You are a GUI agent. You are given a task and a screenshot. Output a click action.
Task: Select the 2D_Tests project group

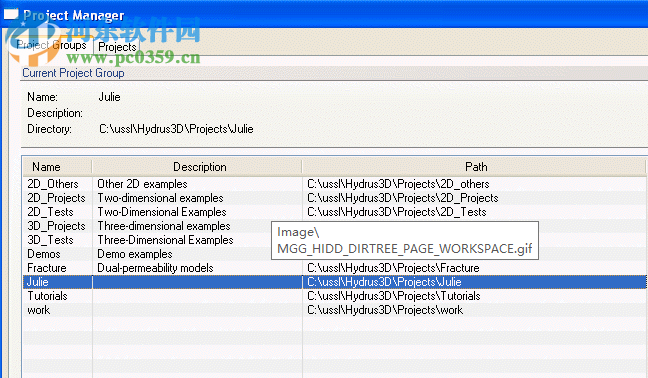pyautogui.click(x=50, y=212)
